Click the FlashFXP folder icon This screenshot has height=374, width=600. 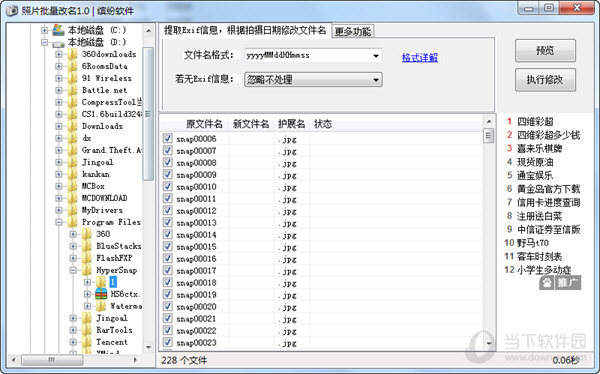pyautogui.click(x=87, y=258)
